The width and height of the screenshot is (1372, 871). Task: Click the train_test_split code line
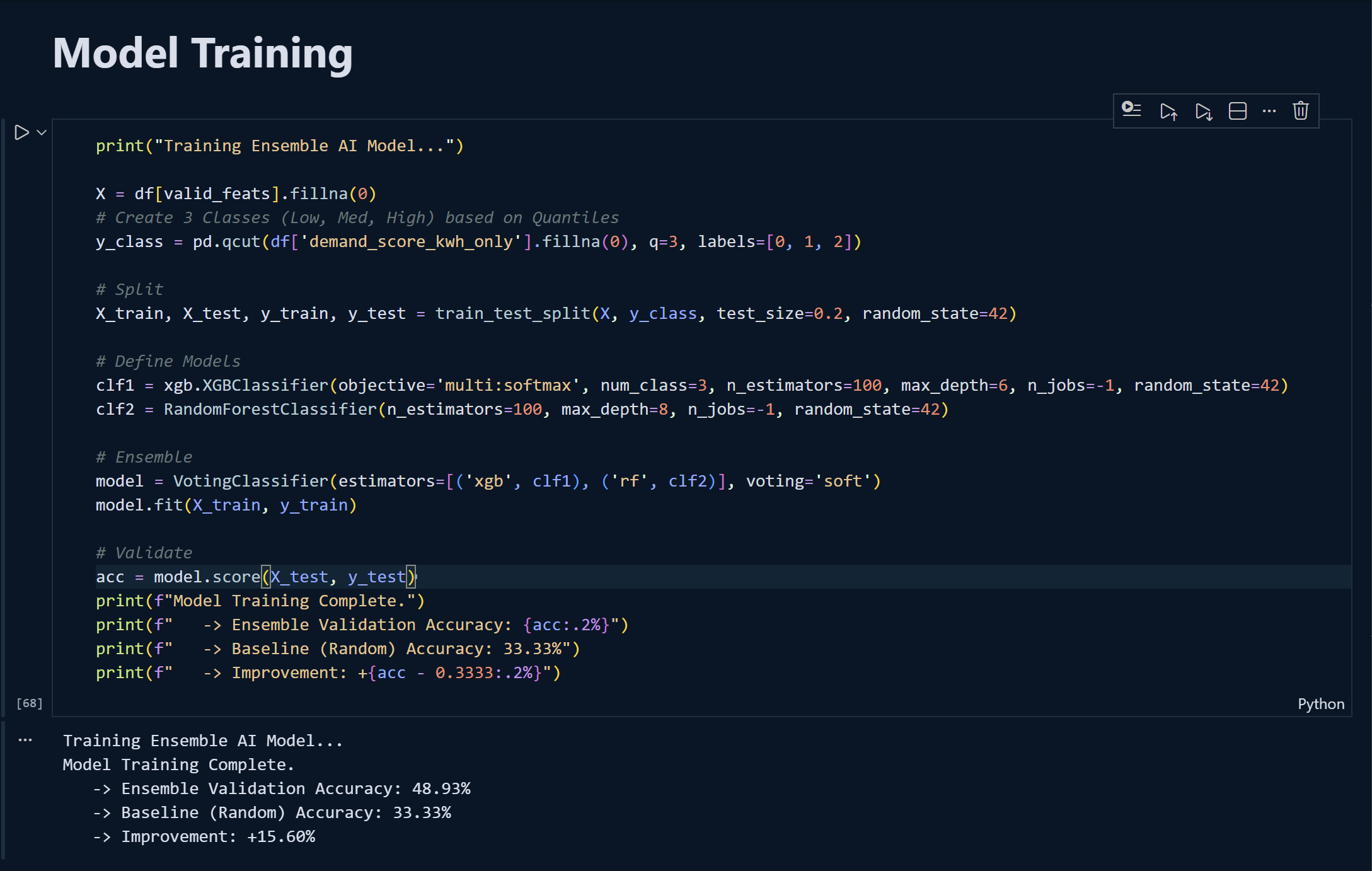click(555, 313)
